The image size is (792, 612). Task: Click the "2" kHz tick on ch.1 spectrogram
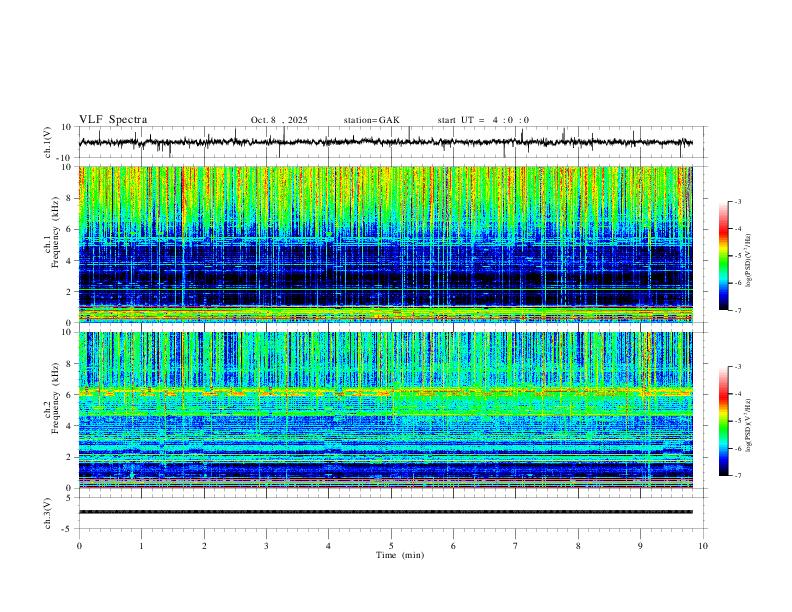click(x=70, y=291)
